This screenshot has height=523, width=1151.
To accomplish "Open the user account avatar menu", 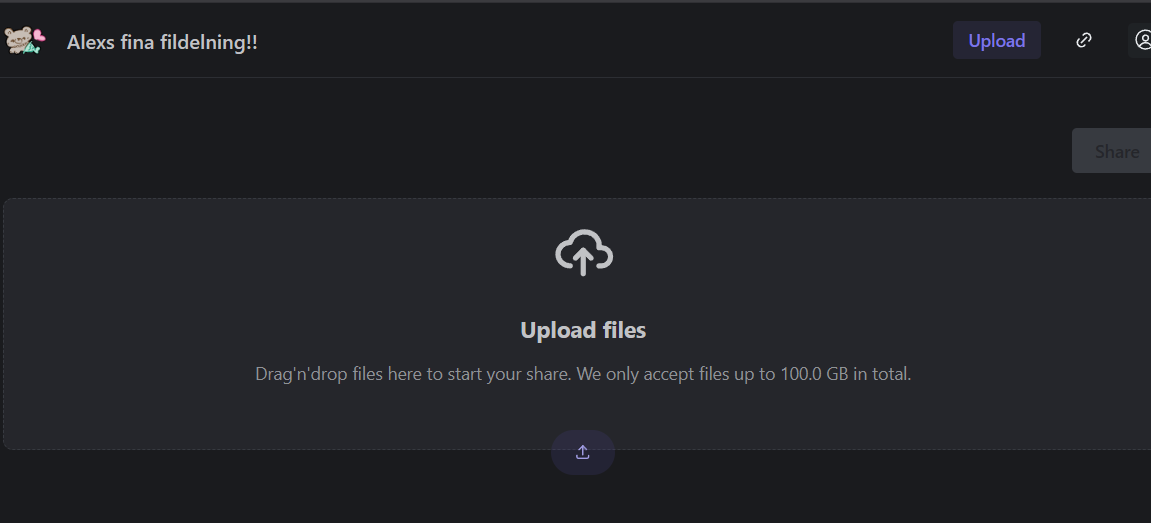I will pos(1142,40).
